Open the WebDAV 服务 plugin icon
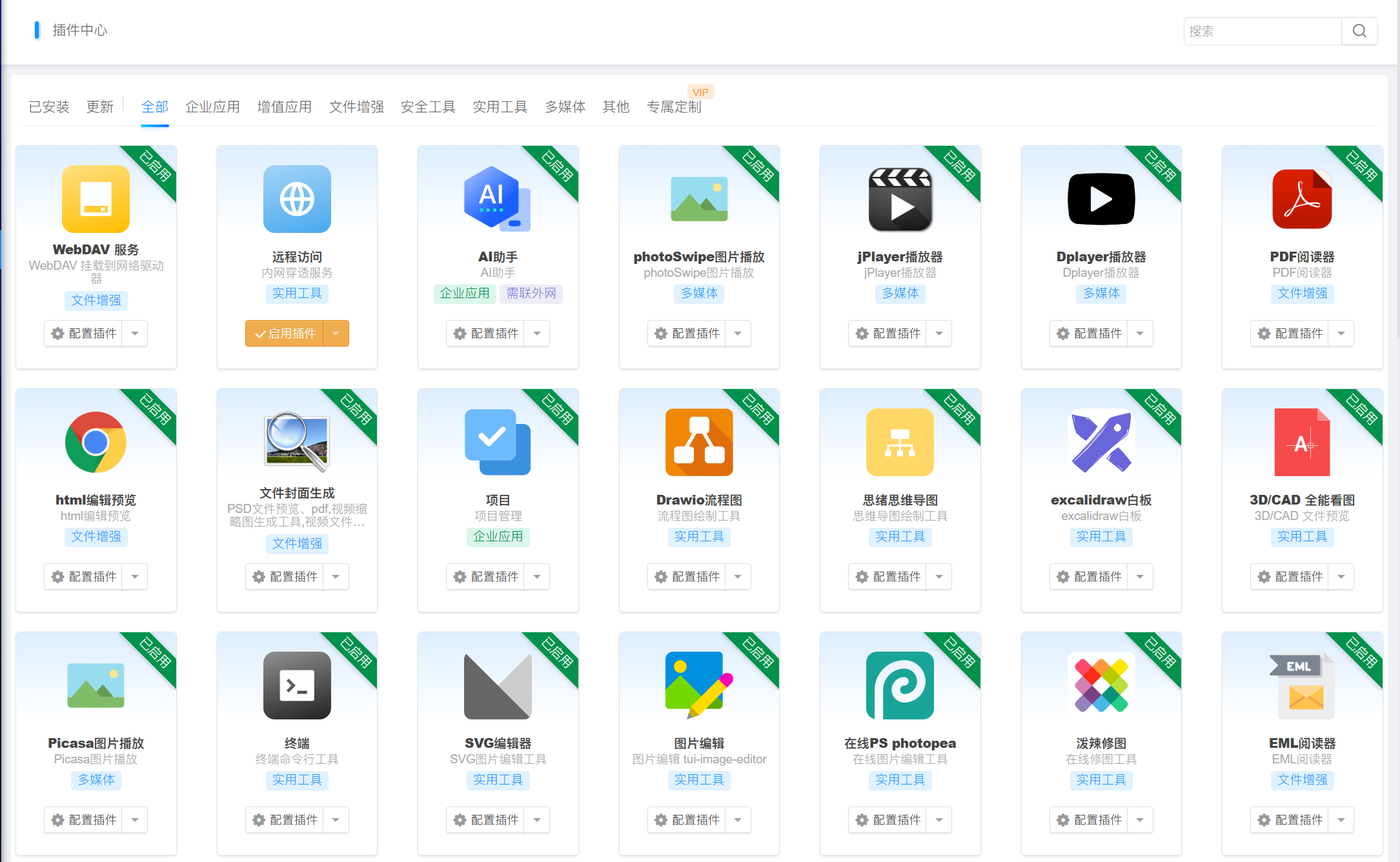Screen dimensions: 1400x862 (96, 199)
